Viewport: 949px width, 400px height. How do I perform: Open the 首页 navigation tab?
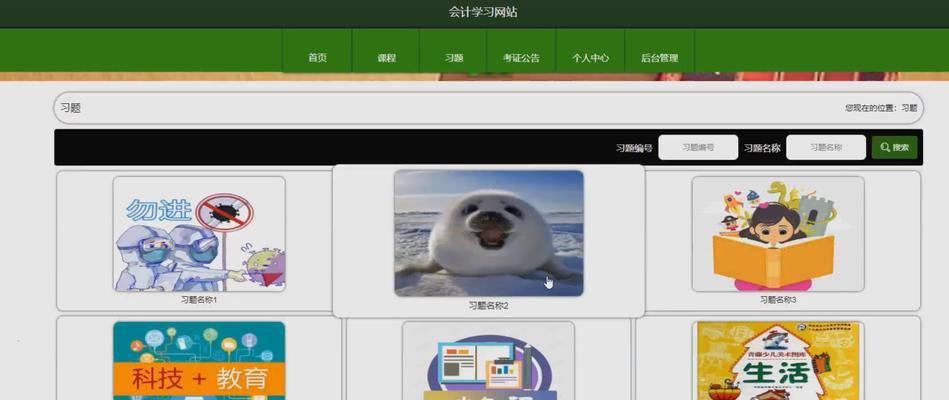[317, 58]
